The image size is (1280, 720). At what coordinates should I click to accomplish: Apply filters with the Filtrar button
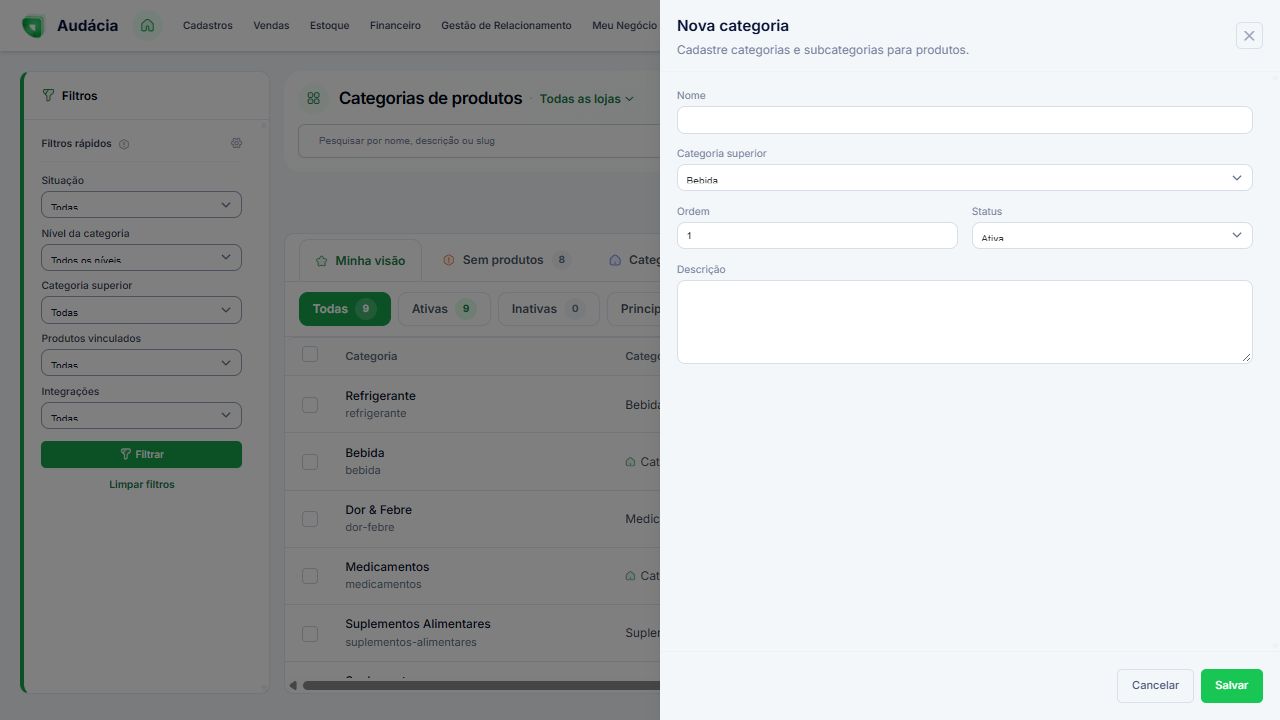coord(141,454)
